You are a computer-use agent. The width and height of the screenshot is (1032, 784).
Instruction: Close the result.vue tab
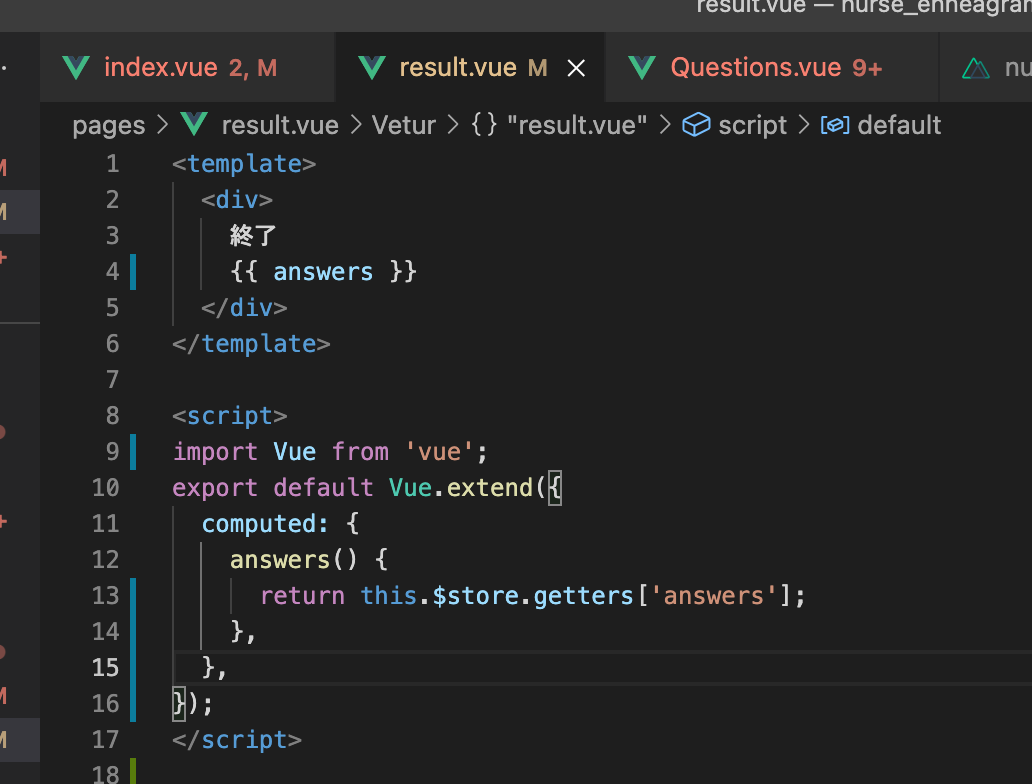576,68
